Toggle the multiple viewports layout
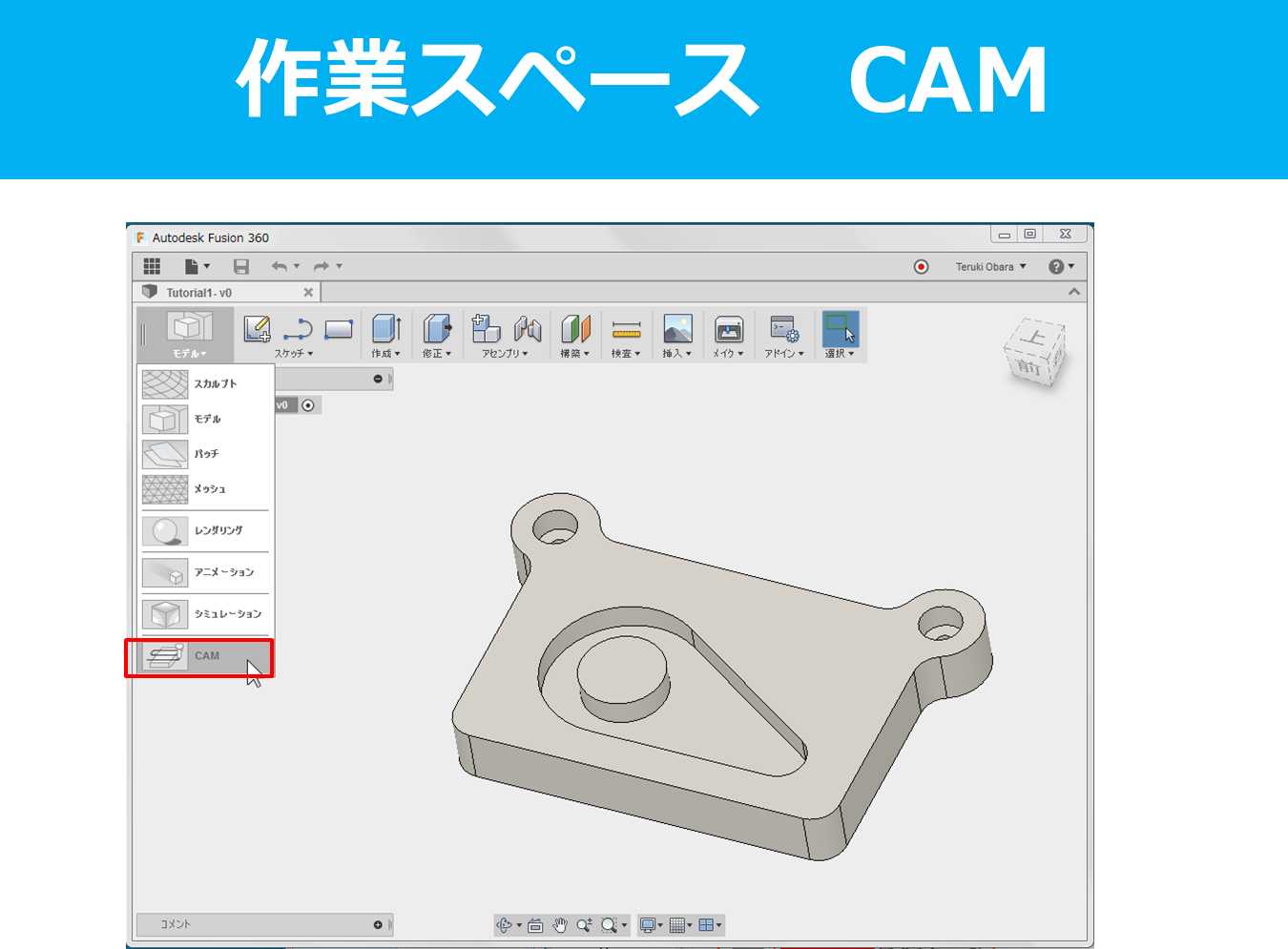This screenshot has width=1288, height=949. coord(706,924)
